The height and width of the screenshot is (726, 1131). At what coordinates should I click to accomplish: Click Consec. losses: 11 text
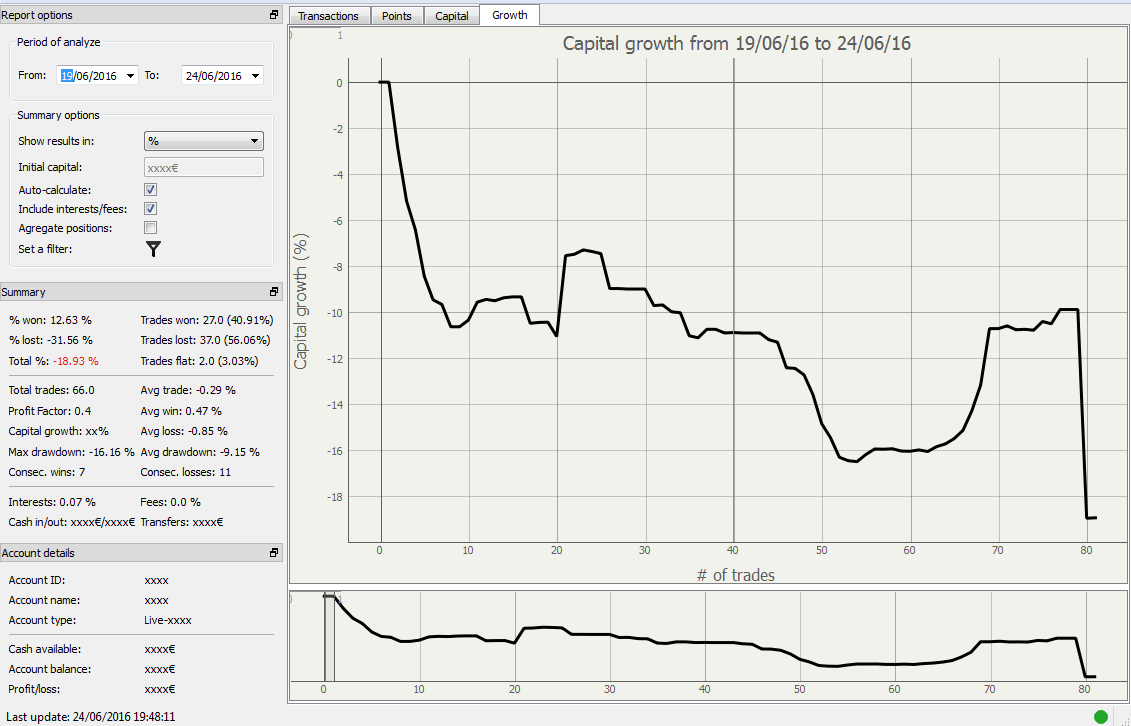(x=186, y=472)
